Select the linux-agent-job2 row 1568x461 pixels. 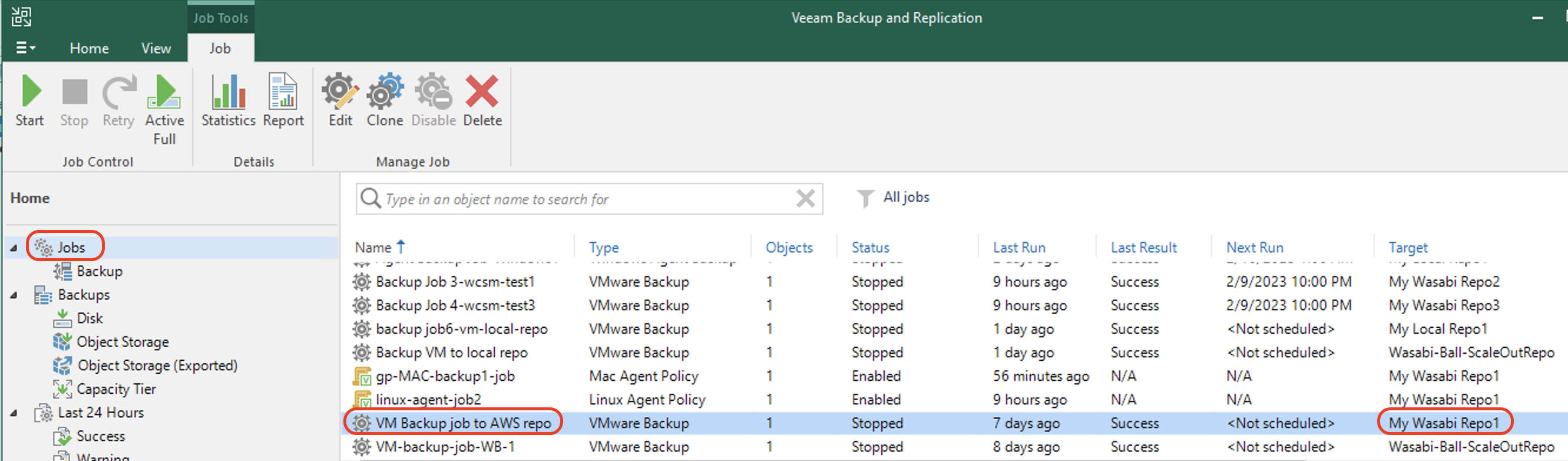(x=954, y=400)
